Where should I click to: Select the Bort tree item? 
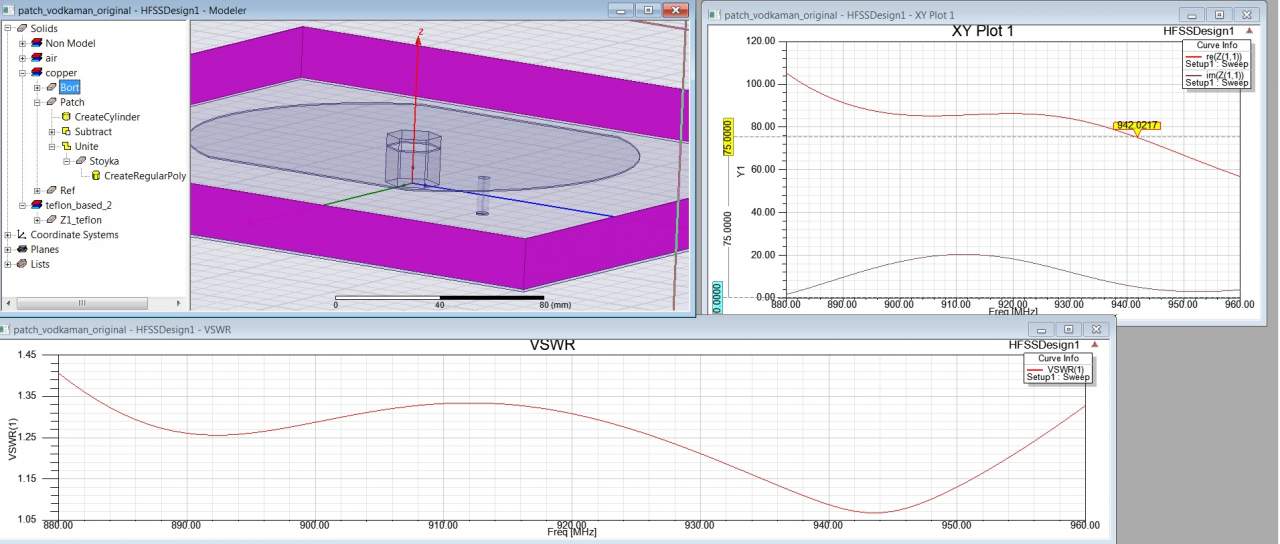point(70,88)
